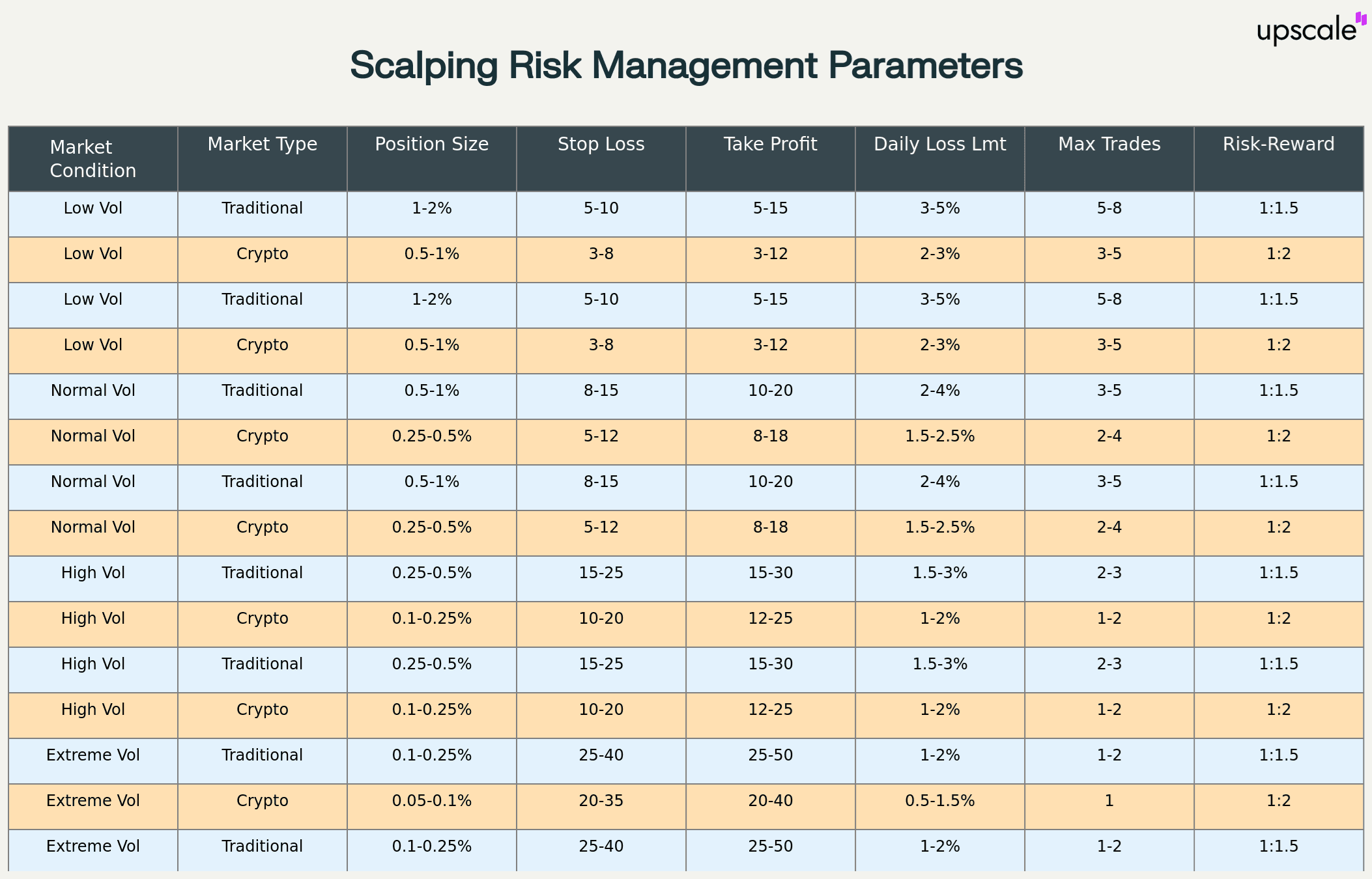1372x879 pixels.
Task: Select the Max Trades column header
Action: click(x=1109, y=145)
